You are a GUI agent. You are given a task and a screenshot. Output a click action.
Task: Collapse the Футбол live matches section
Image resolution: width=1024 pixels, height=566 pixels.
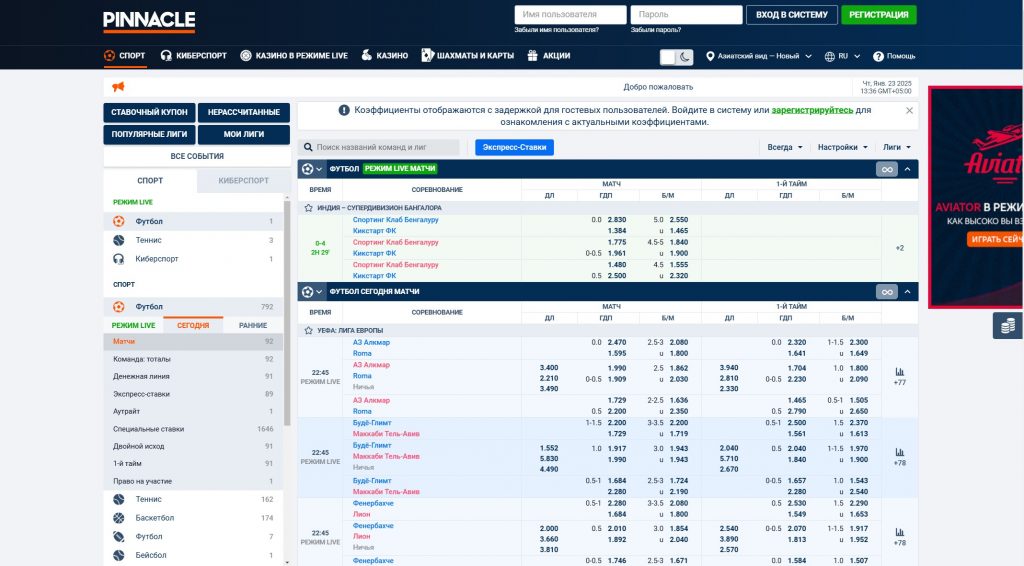tap(907, 169)
